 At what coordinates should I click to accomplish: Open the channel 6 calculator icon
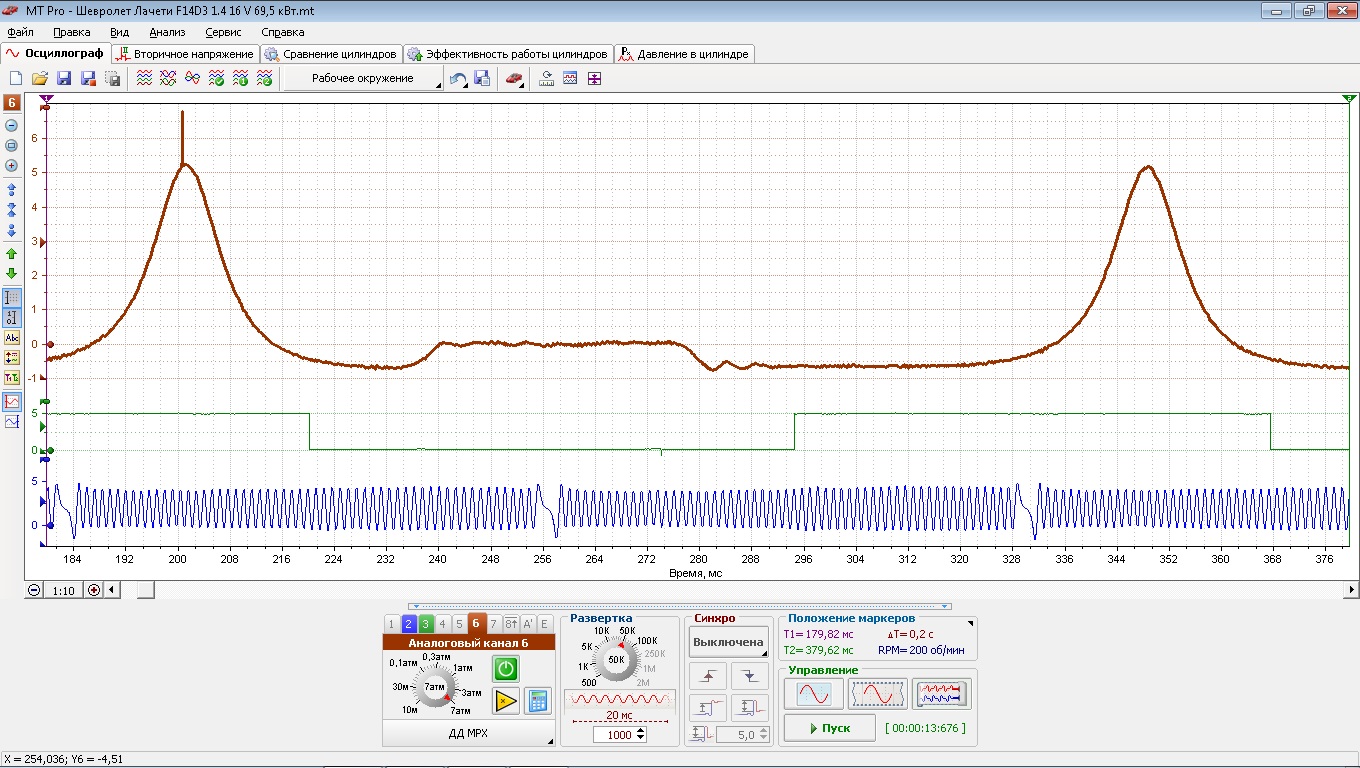(x=537, y=700)
